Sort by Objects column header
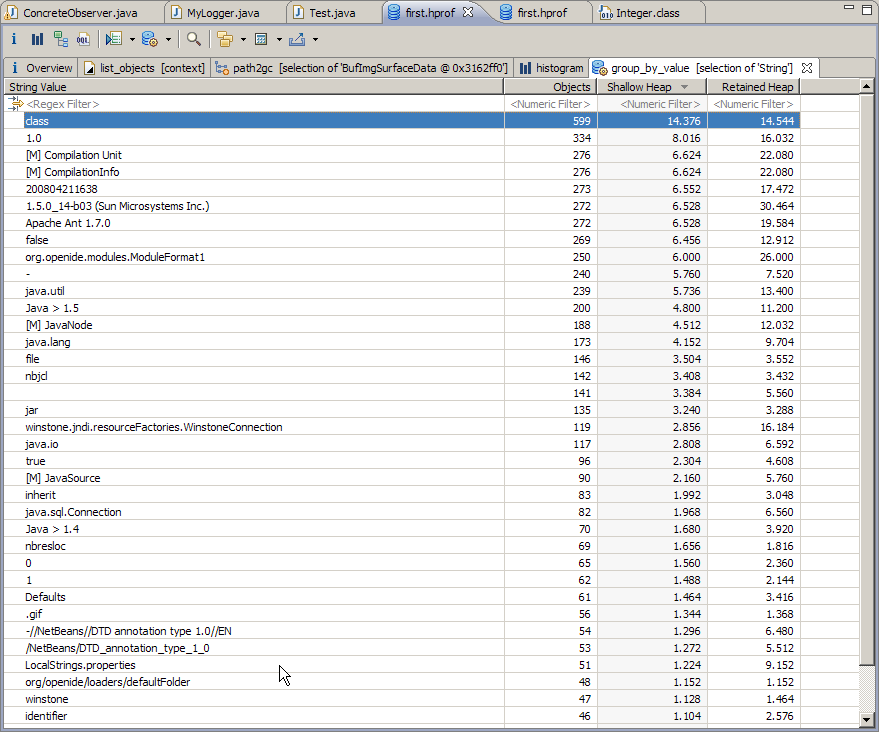This screenshot has width=879, height=732. click(550, 87)
